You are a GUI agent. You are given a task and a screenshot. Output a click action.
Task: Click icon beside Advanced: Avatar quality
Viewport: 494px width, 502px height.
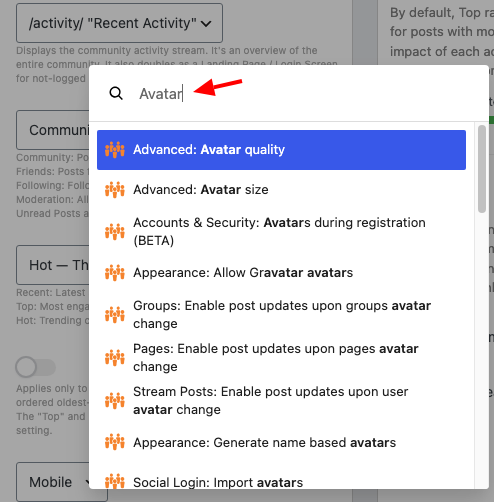[115, 150]
